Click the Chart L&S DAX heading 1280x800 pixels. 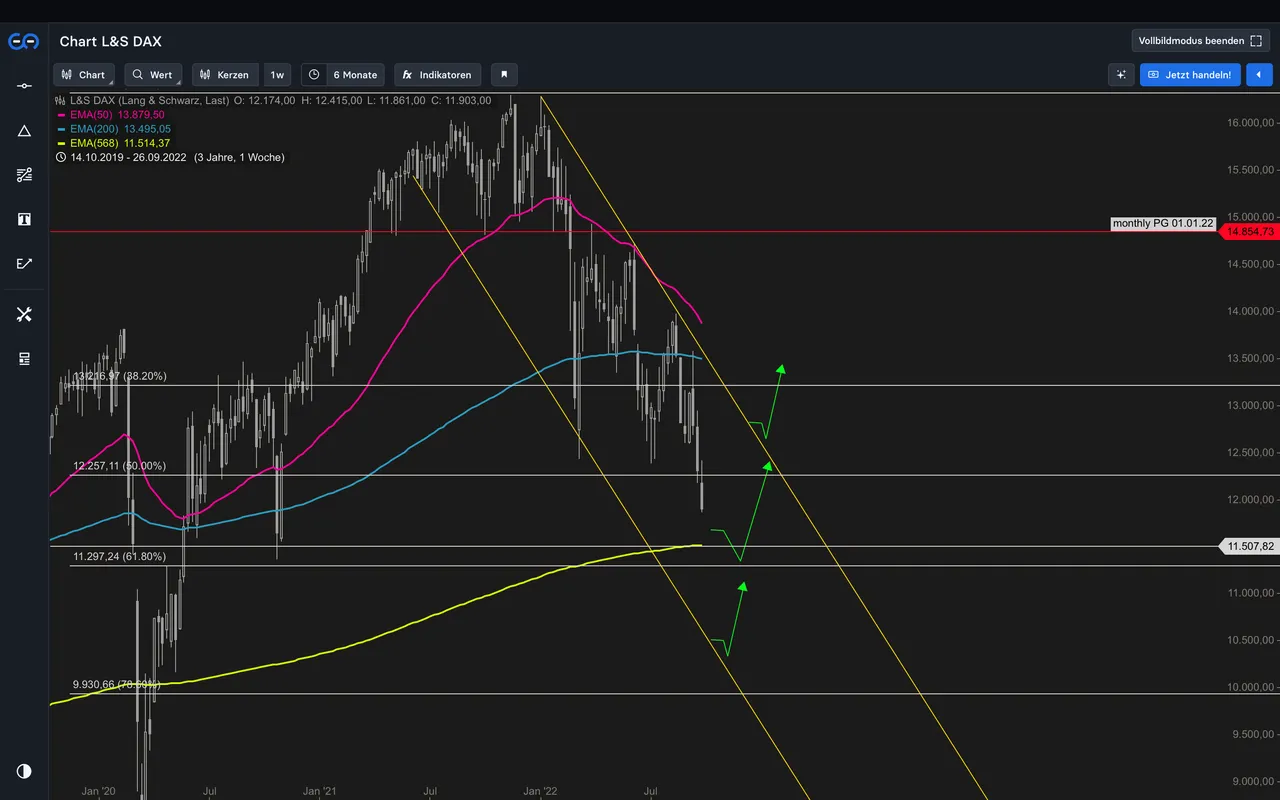(110, 41)
